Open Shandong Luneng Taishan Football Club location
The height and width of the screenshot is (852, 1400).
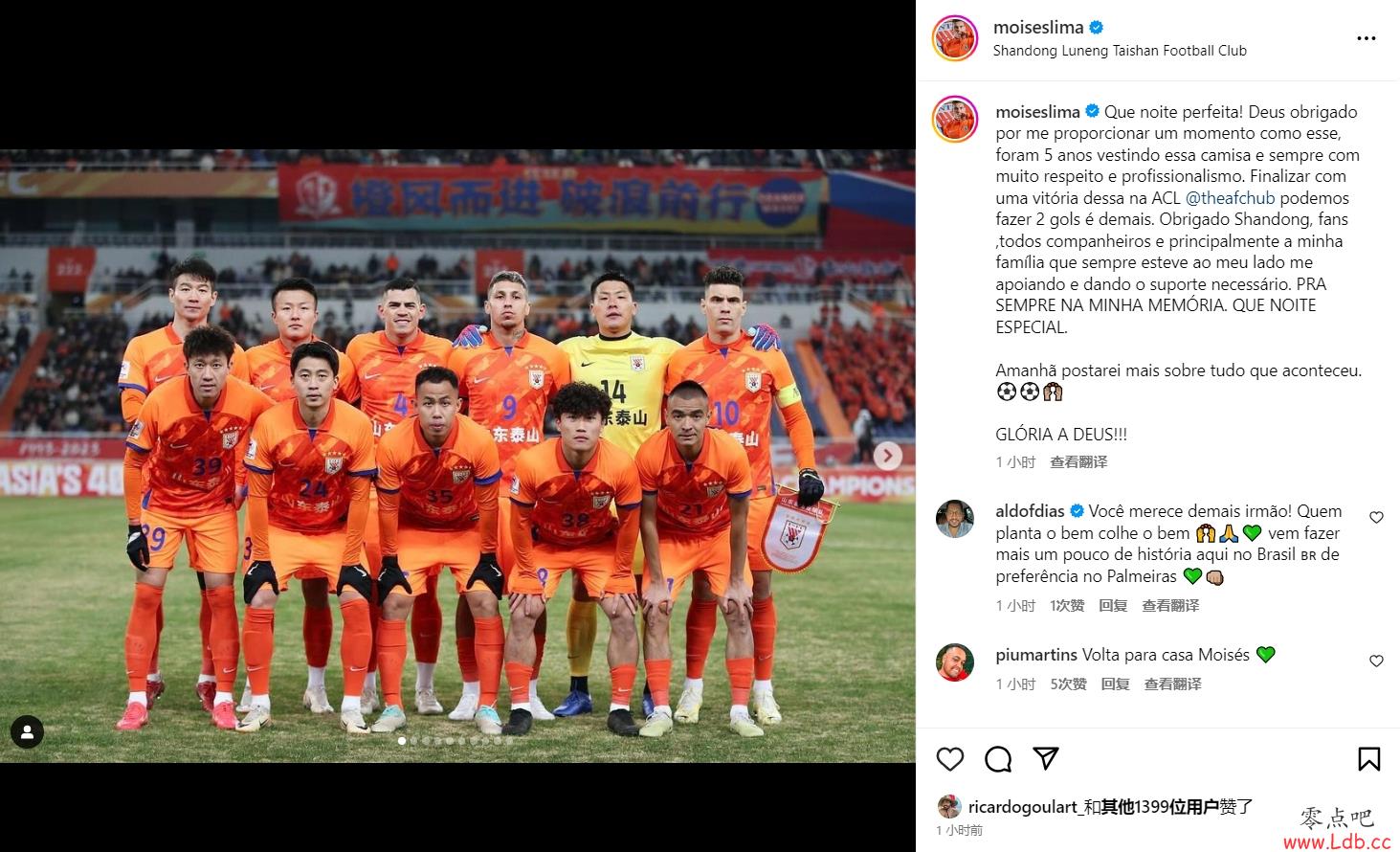tap(1120, 51)
